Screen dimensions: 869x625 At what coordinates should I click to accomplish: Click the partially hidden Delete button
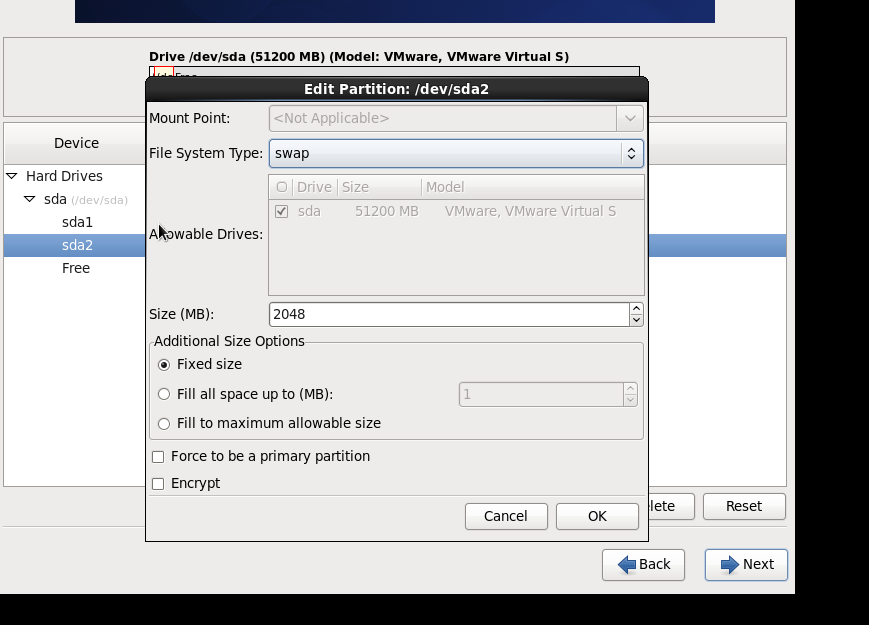coord(671,506)
